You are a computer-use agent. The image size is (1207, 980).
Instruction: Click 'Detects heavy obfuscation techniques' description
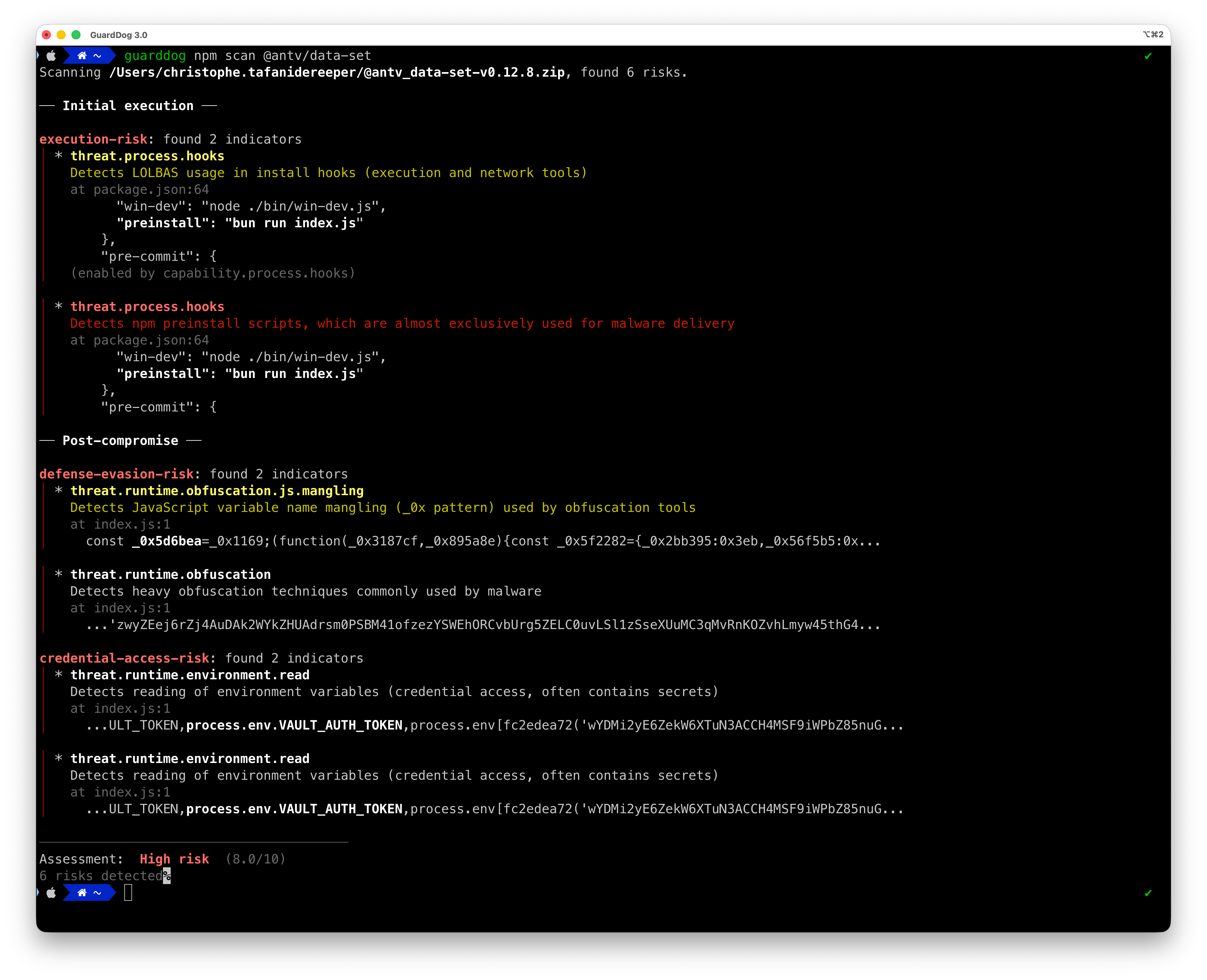point(305,591)
